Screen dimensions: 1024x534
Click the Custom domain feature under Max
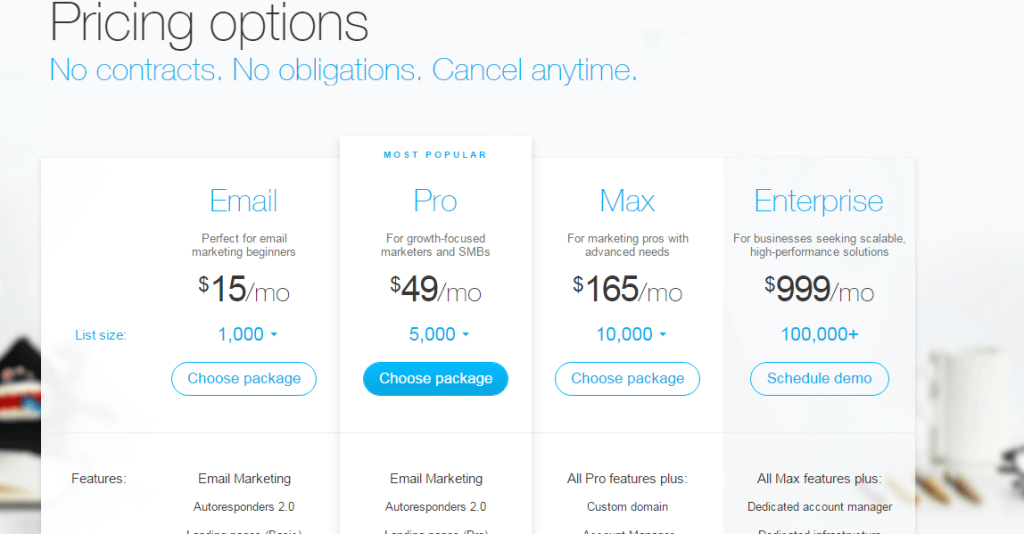(x=627, y=507)
